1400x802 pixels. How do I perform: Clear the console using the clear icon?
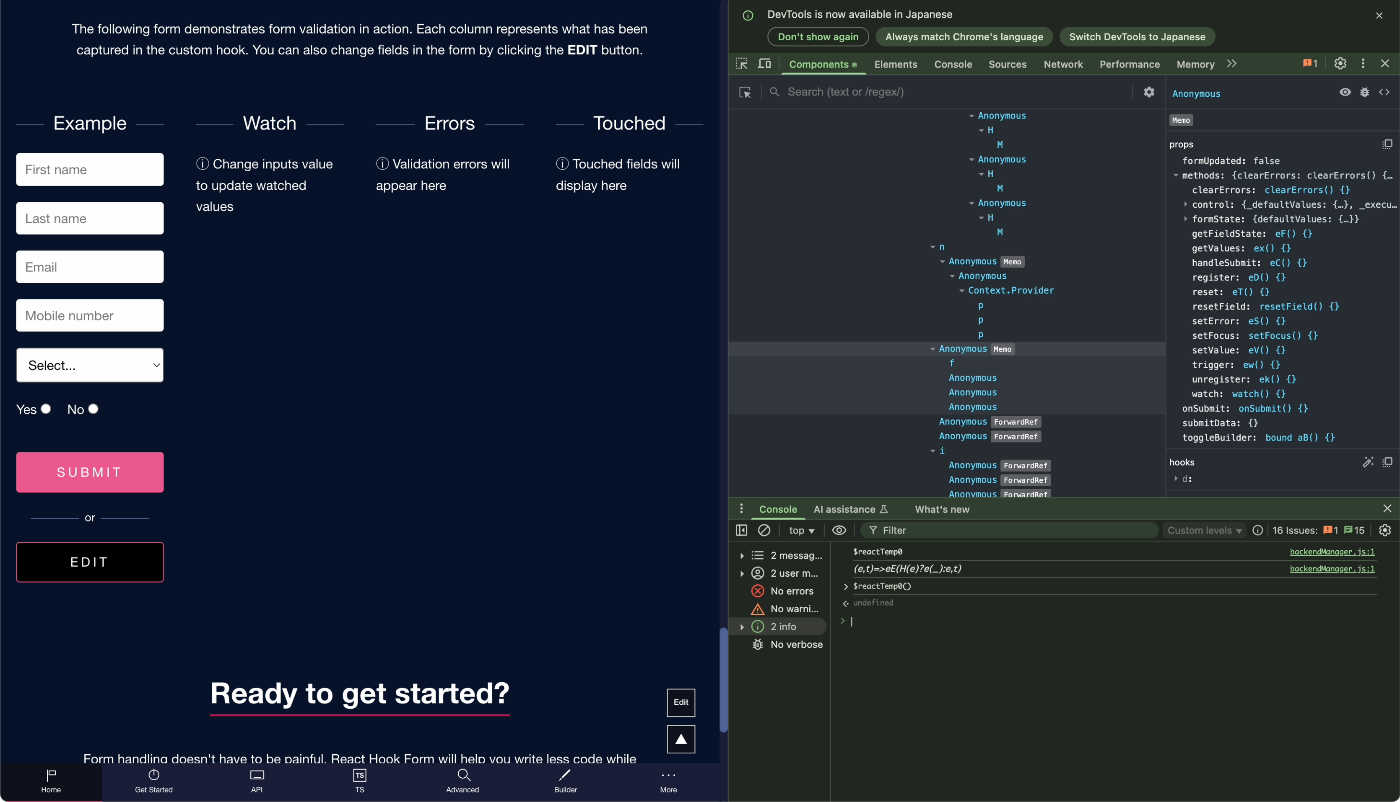(763, 530)
